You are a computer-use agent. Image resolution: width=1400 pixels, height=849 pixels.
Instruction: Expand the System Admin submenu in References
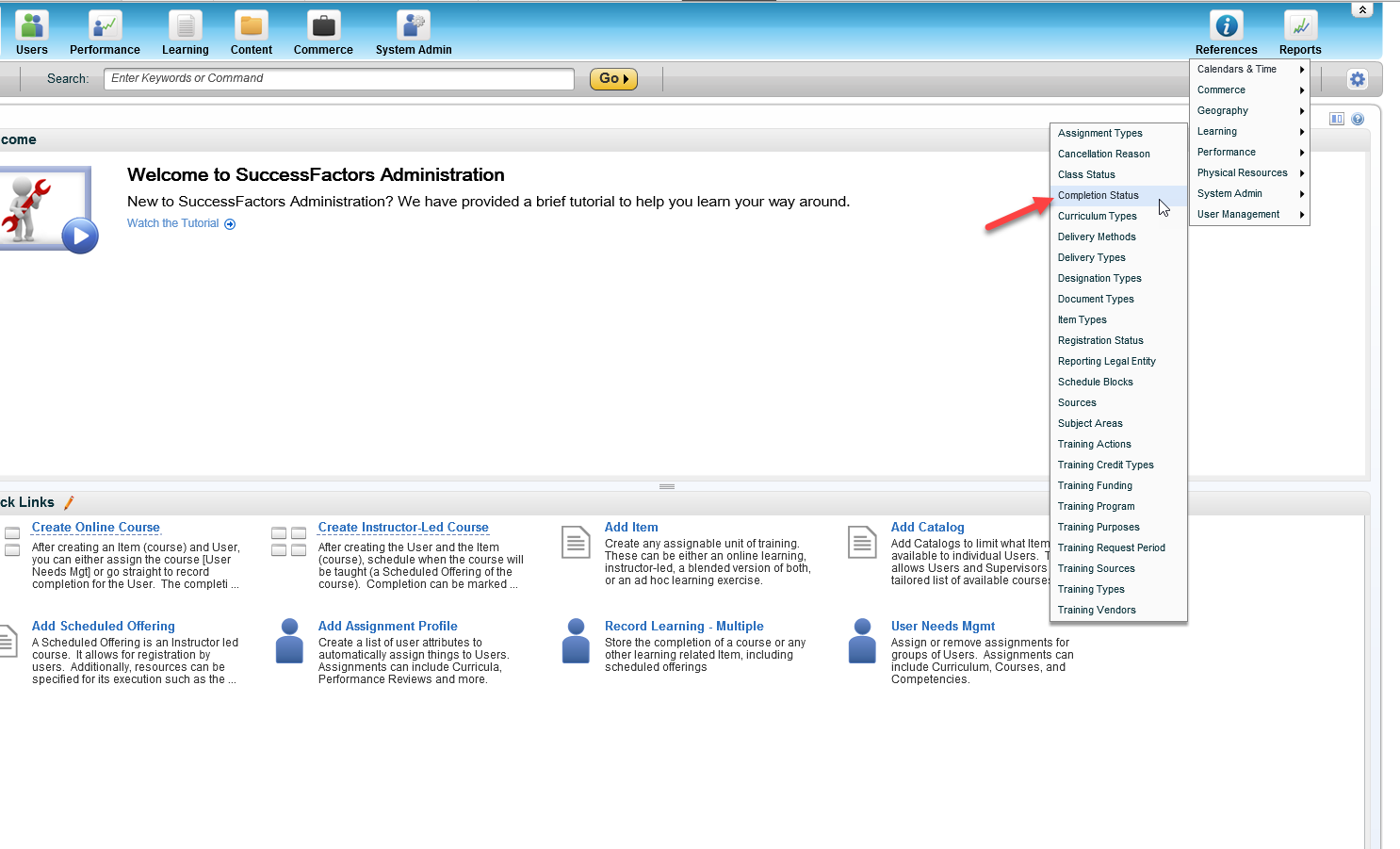click(1249, 194)
